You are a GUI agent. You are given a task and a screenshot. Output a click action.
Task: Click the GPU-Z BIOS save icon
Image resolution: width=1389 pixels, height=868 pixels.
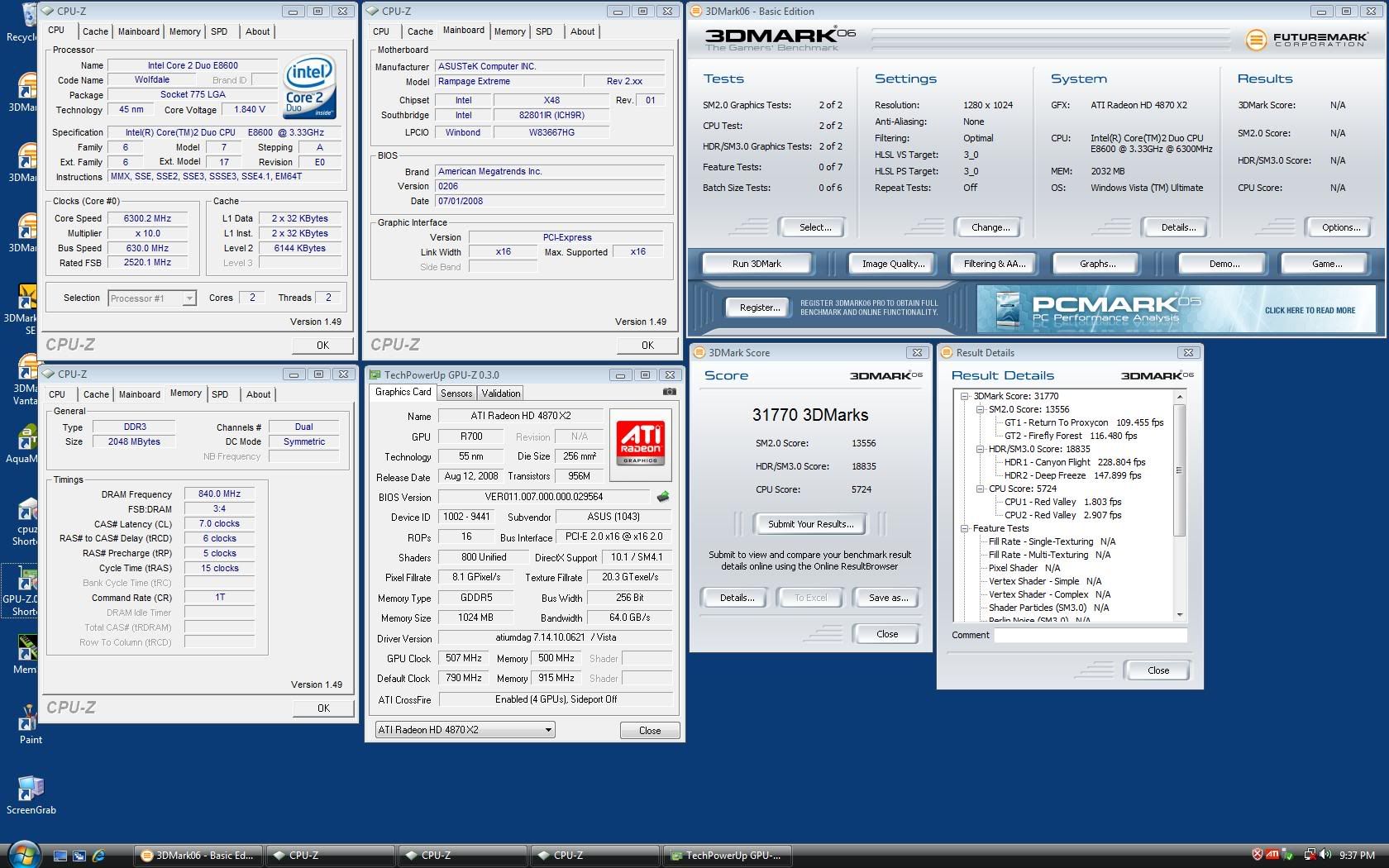tap(662, 497)
